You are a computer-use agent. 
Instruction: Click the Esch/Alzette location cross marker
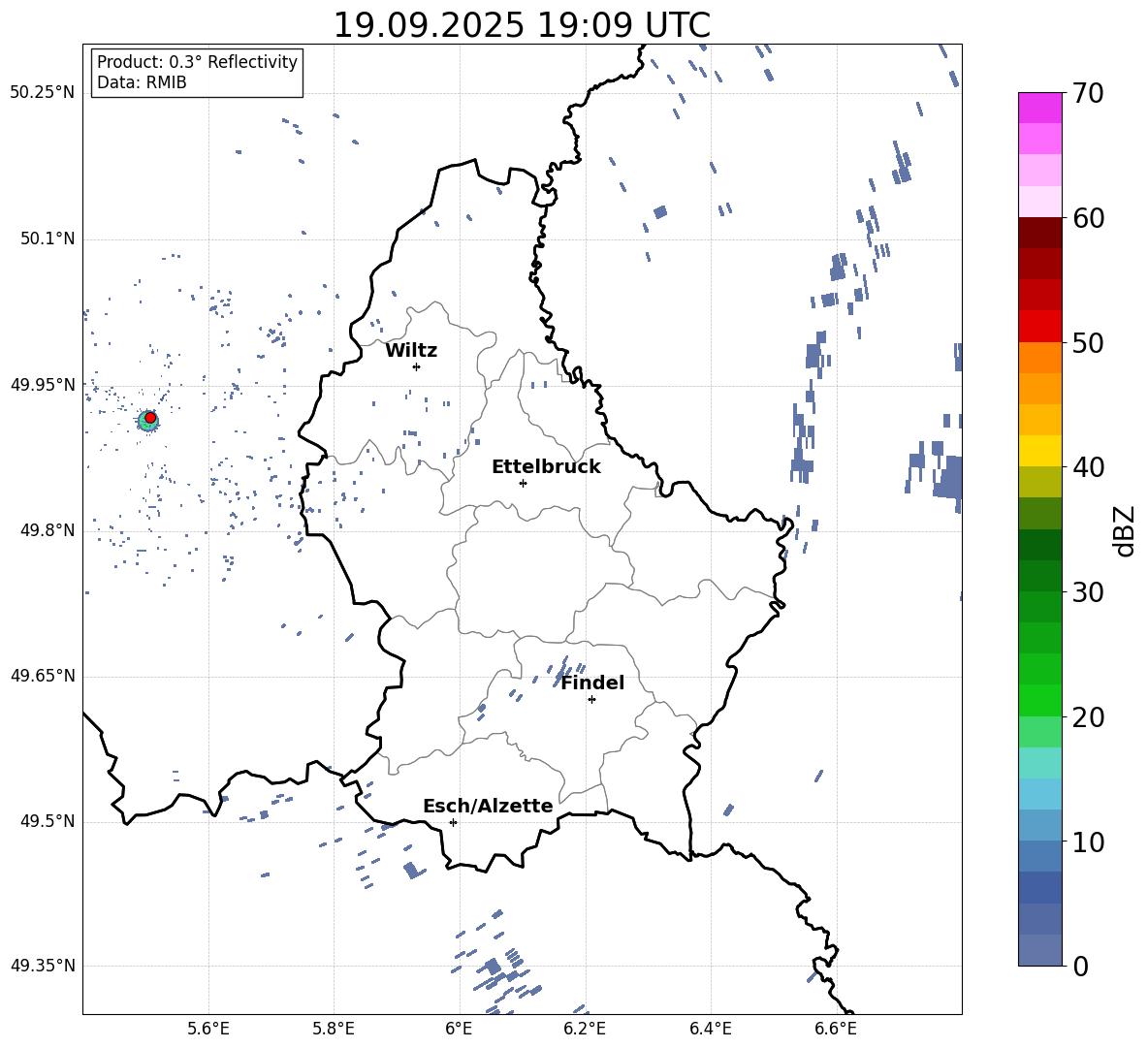tap(453, 822)
